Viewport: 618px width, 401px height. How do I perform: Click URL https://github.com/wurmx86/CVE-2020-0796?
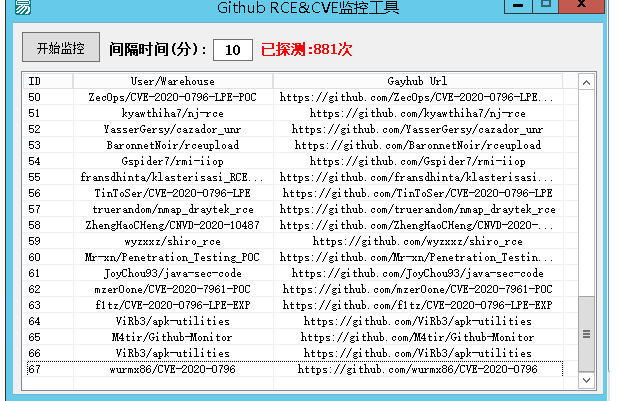417,369
